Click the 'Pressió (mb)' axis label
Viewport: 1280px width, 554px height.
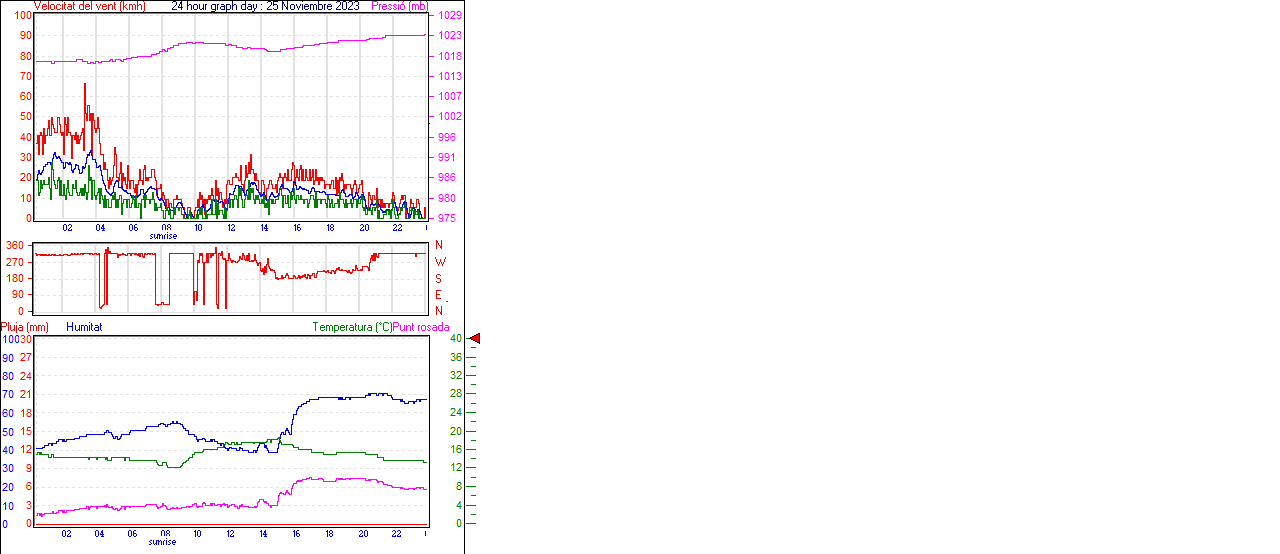point(398,6)
